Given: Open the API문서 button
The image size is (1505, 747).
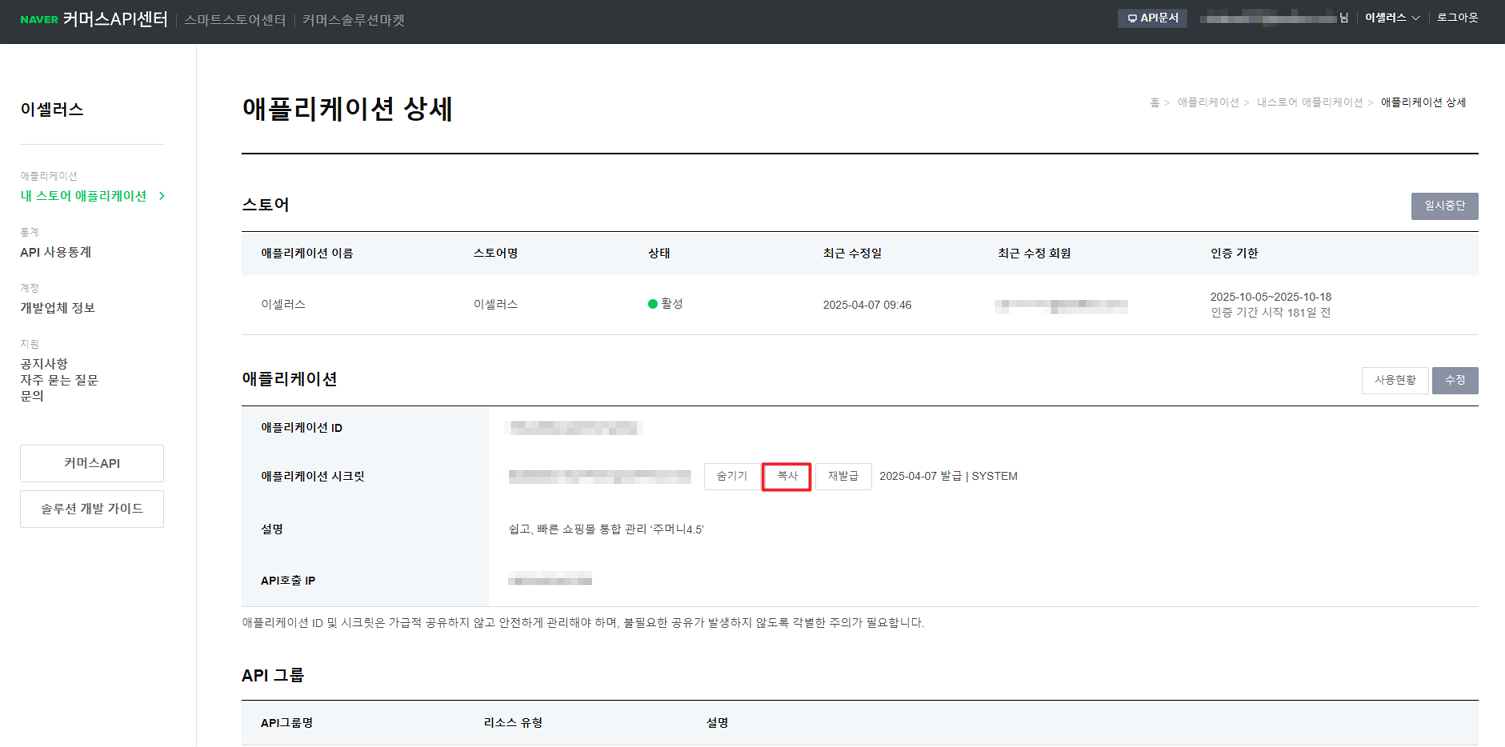Looking at the screenshot, I should pos(1152,18).
